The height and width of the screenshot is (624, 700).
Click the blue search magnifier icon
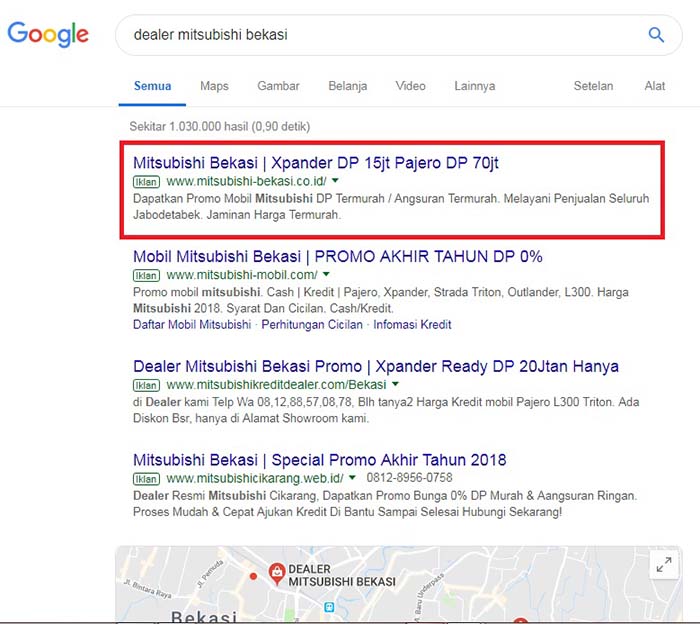click(x=656, y=35)
